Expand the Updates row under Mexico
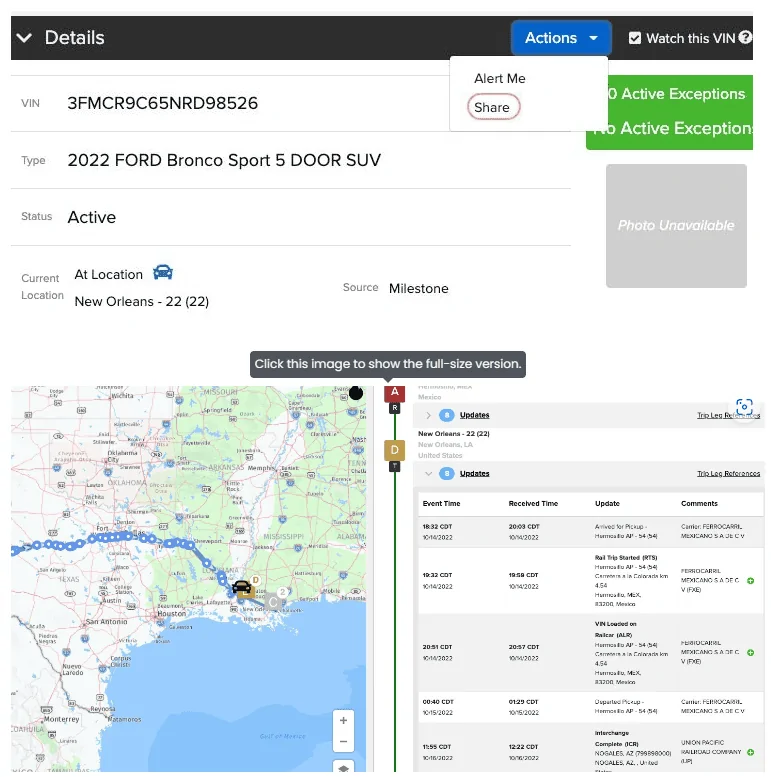The image size is (771, 777). click(x=428, y=415)
